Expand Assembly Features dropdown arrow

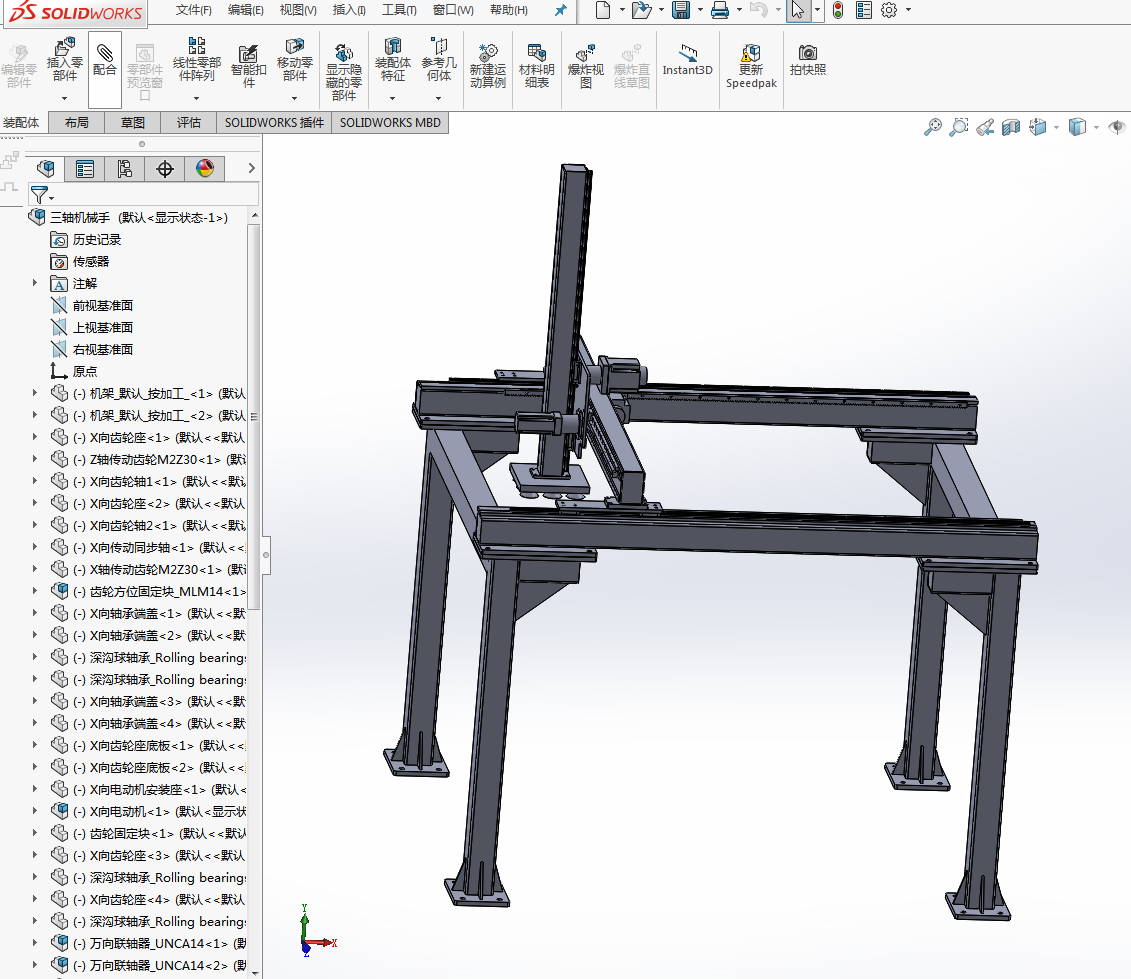[392, 98]
